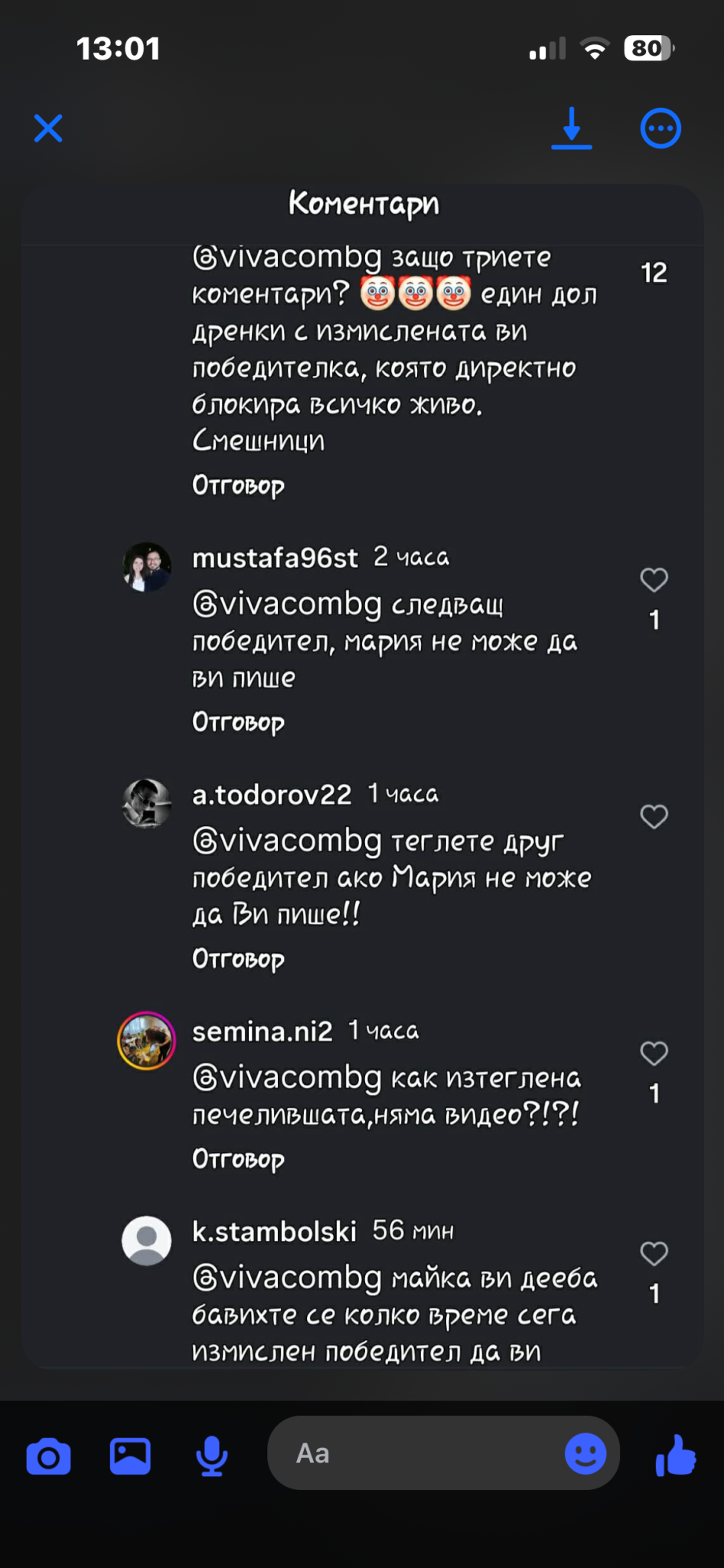This screenshot has width=724, height=1568.
Task: Open mustafa96st's profile picture
Action: click(147, 567)
